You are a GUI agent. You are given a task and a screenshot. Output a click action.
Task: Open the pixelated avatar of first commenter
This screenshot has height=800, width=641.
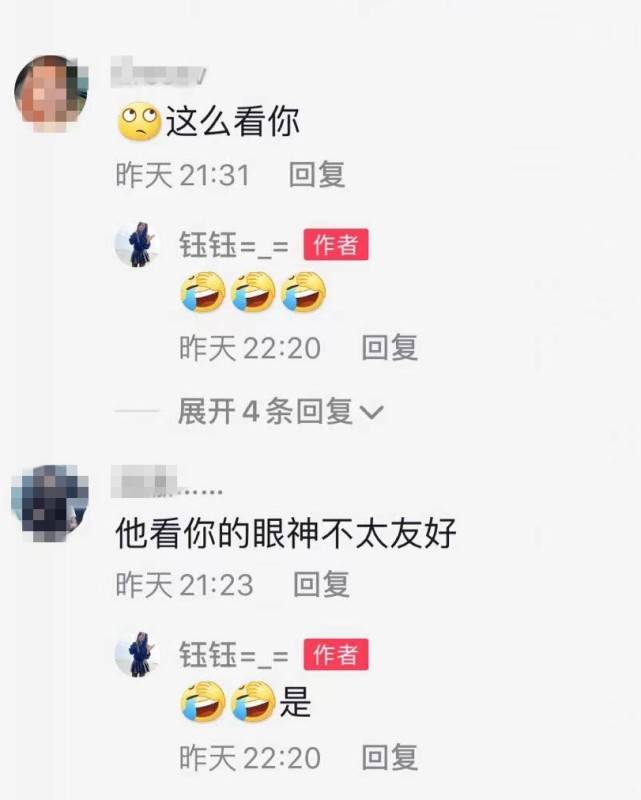coord(51,93)
